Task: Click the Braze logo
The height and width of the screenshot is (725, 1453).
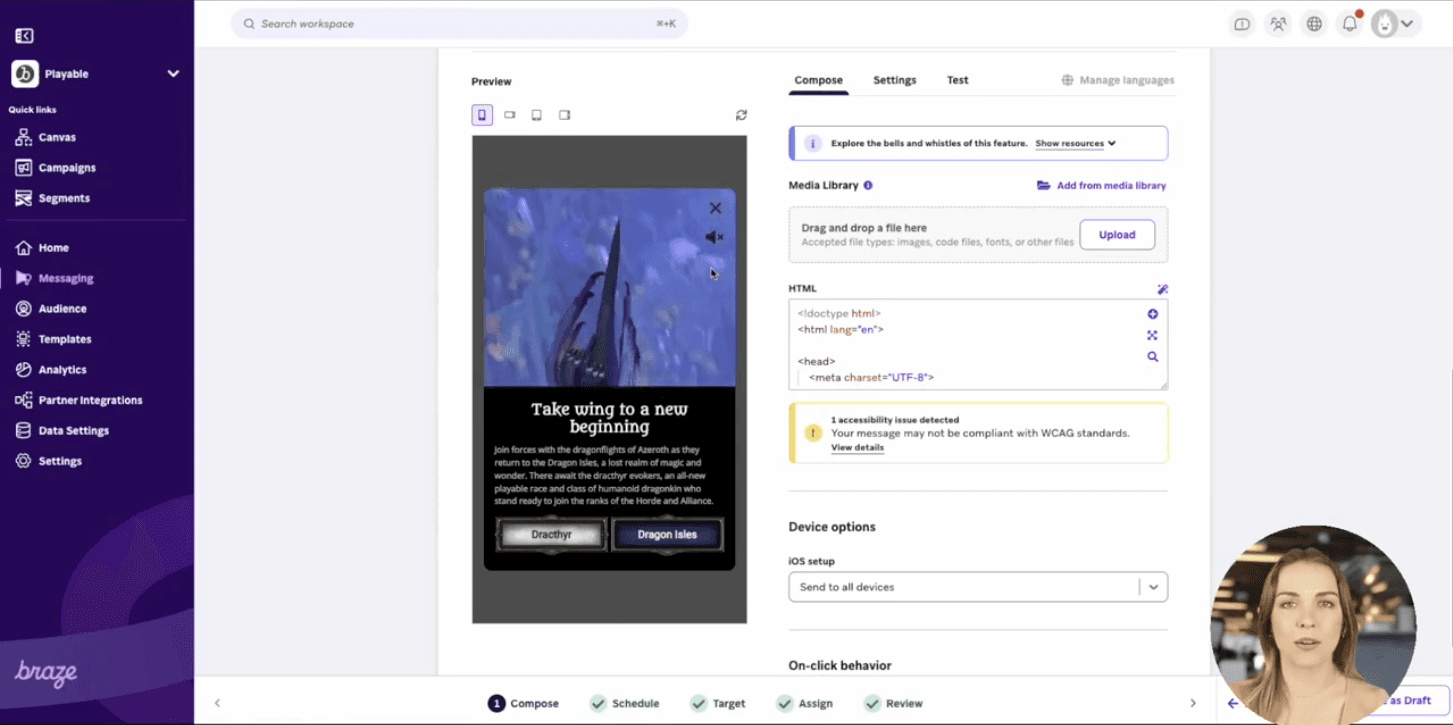Action: (x=46, y=673)
